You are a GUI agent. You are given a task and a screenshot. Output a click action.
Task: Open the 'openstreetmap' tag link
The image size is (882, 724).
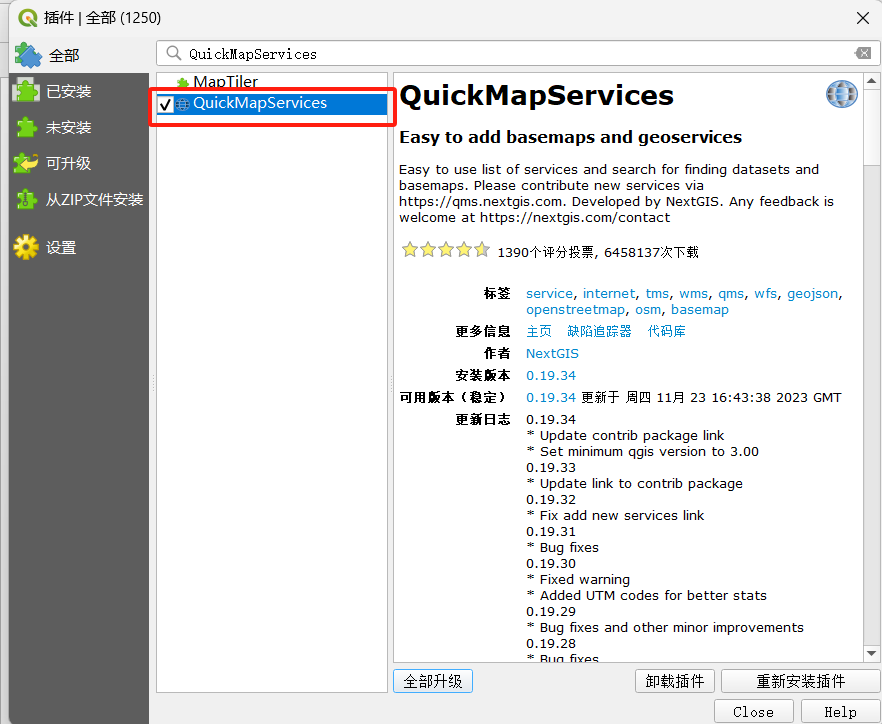coord(575,310)
